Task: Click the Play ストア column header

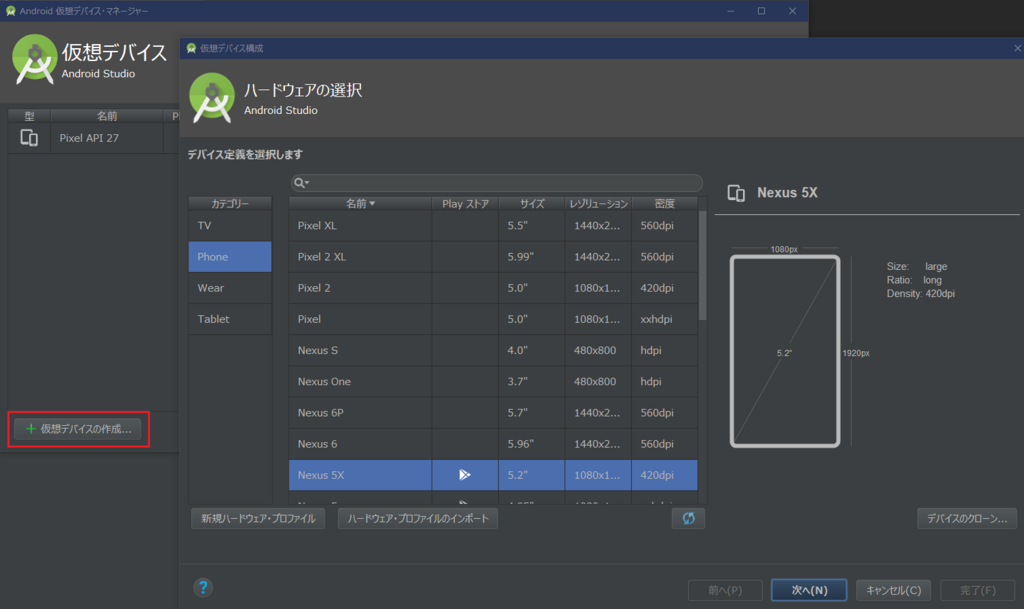Action: pyautogui.click(x=465, y=204)
